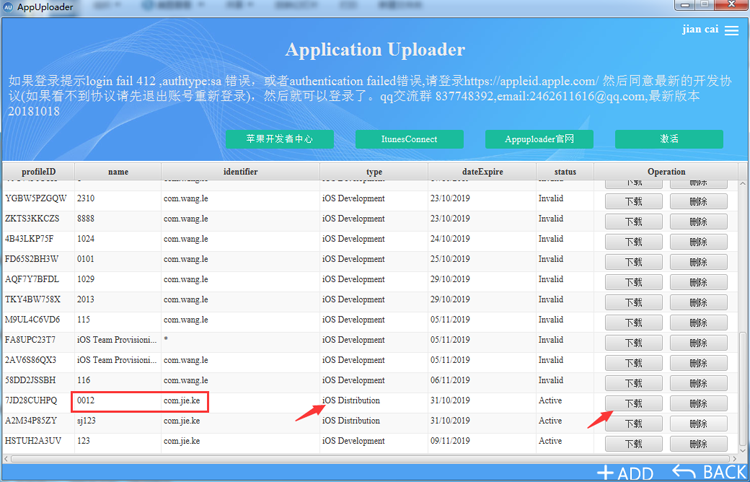Sort by dateExpire column header
This screenshot has width=750, height=482.
click(482, 172)
